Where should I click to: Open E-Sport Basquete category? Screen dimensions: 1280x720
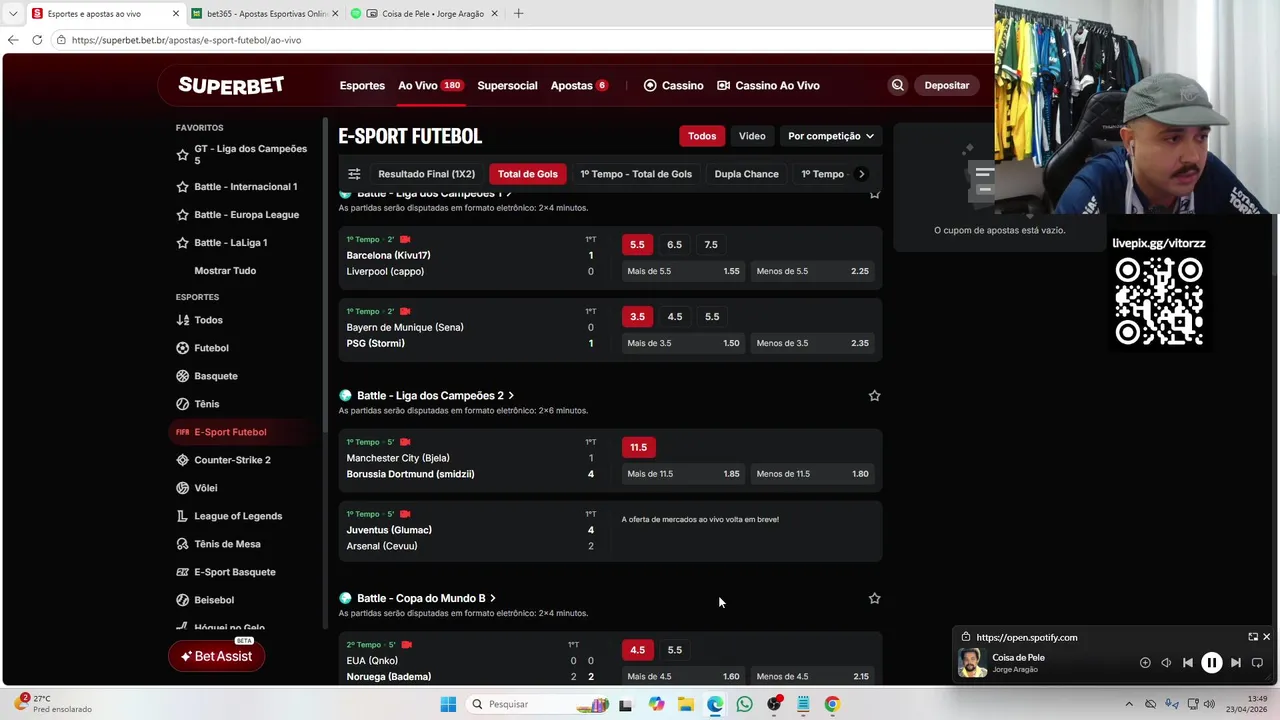tap(234, 572)
